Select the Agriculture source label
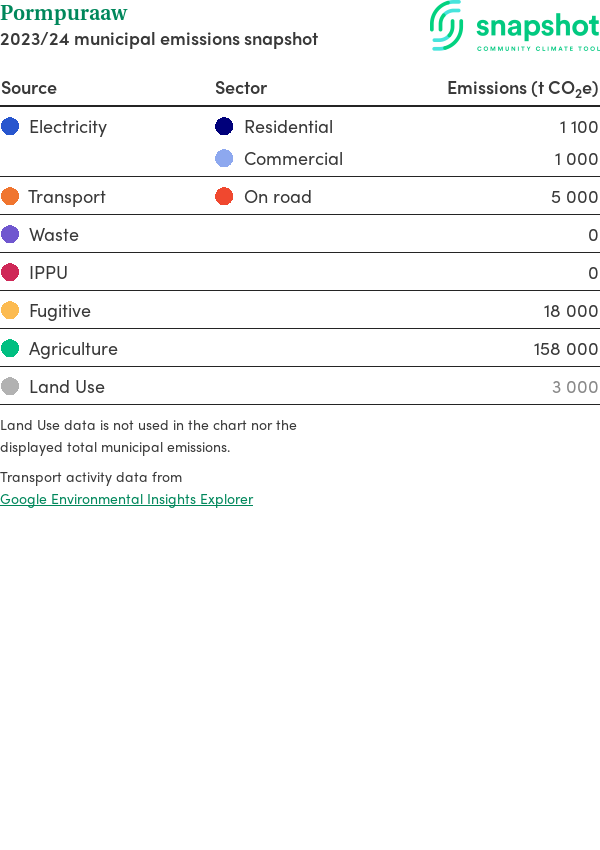The width and height of the screenshot is (600, 850). click(x=73, y=349)
